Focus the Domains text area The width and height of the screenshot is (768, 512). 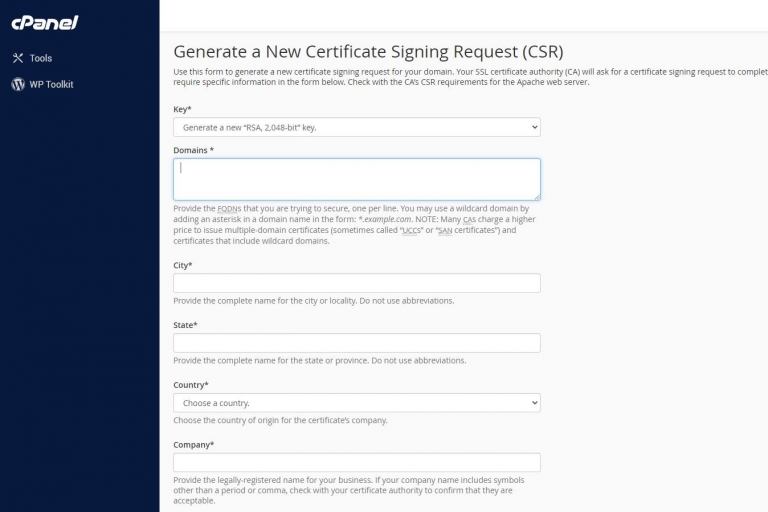point(357,179)
